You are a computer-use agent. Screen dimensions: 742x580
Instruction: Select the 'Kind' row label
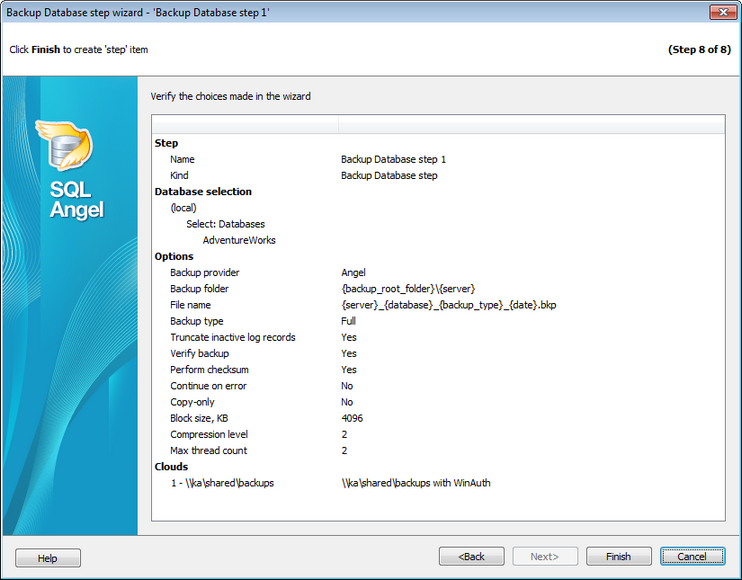tap(179, 176)
